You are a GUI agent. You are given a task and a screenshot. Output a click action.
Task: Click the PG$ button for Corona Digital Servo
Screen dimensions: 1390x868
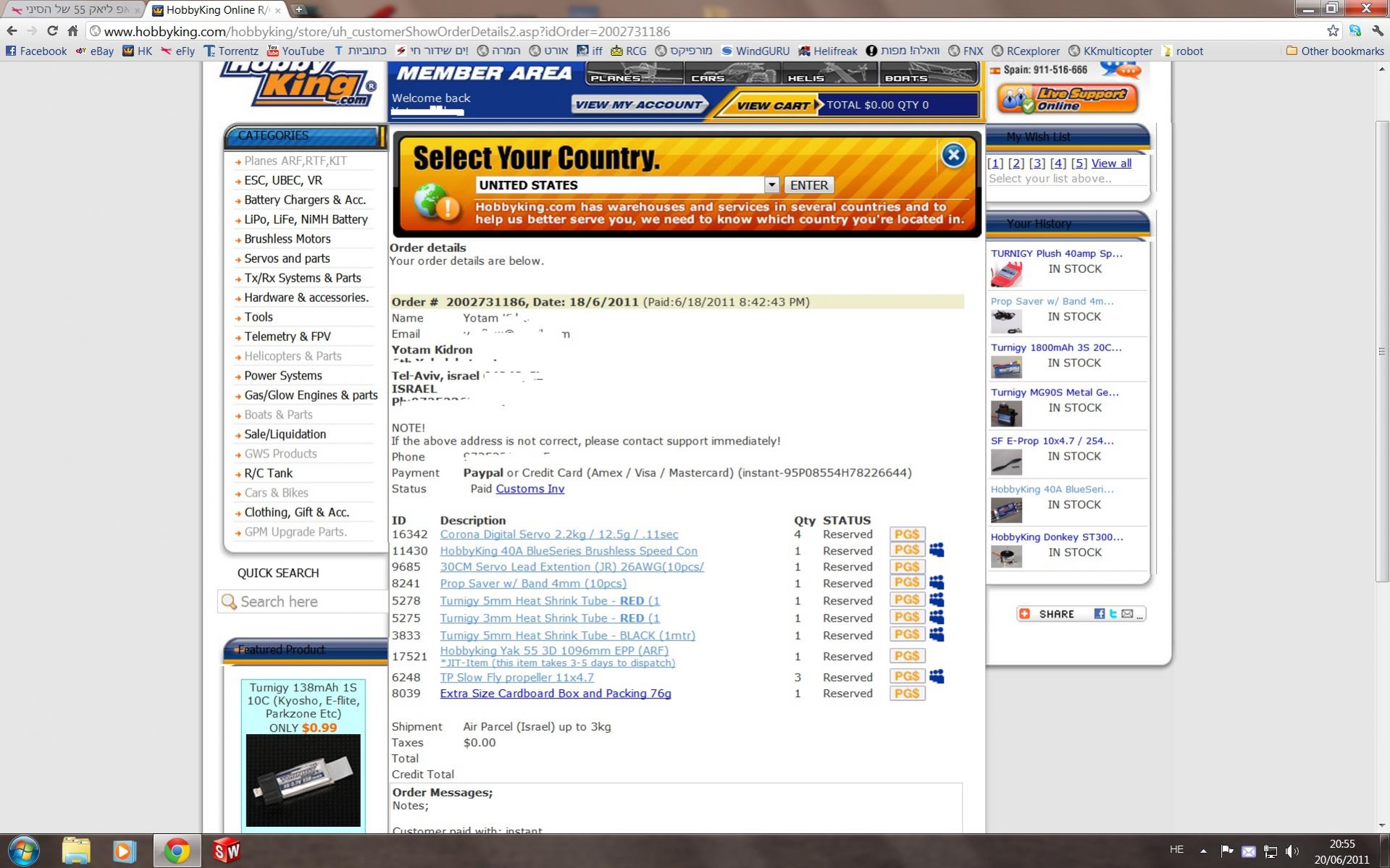point(907,534)
